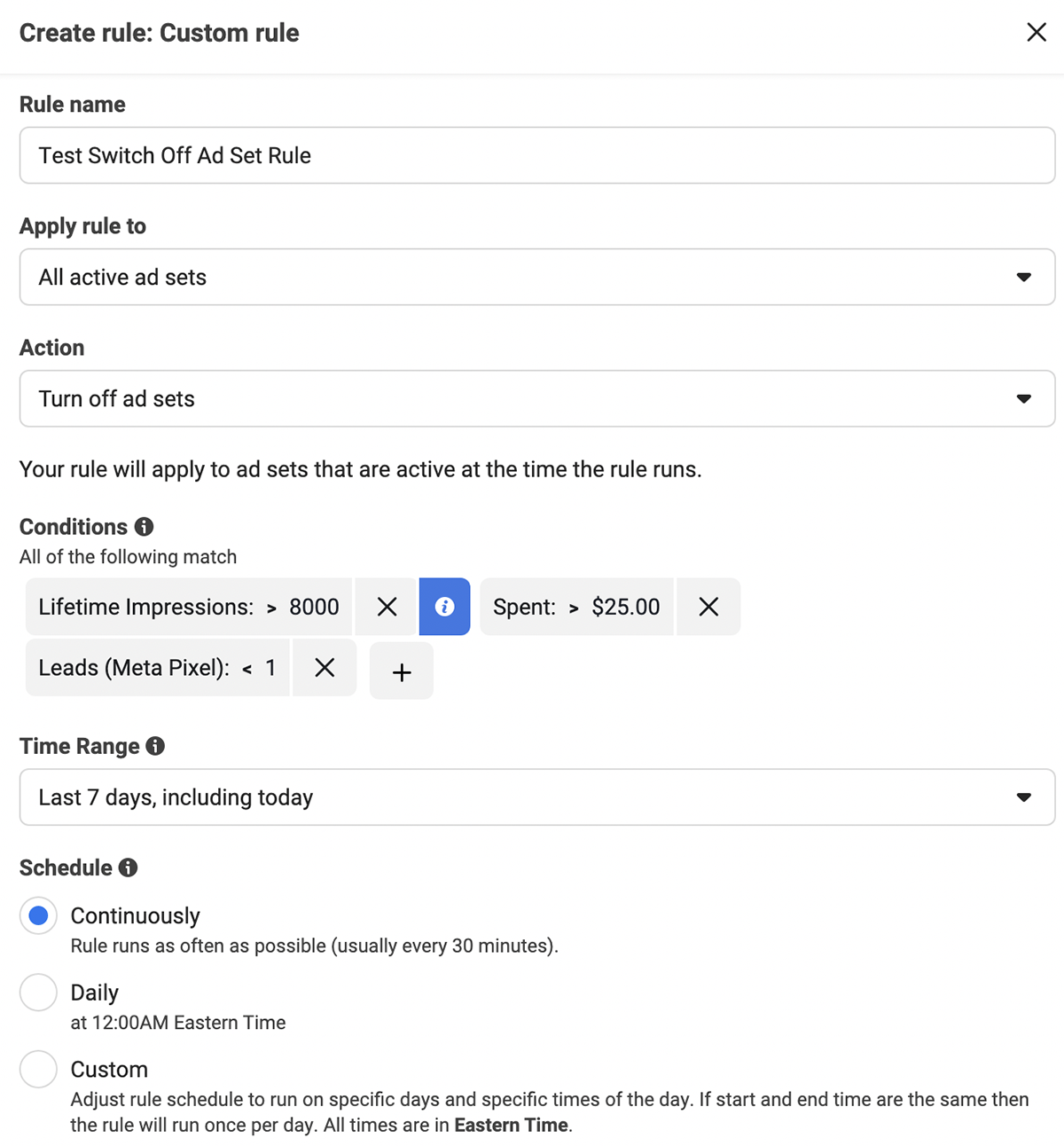The width and height of the screenshot is (1064, 1146).
Task: Open the Apply rule to dropdown
Action: tap(537, 277)
